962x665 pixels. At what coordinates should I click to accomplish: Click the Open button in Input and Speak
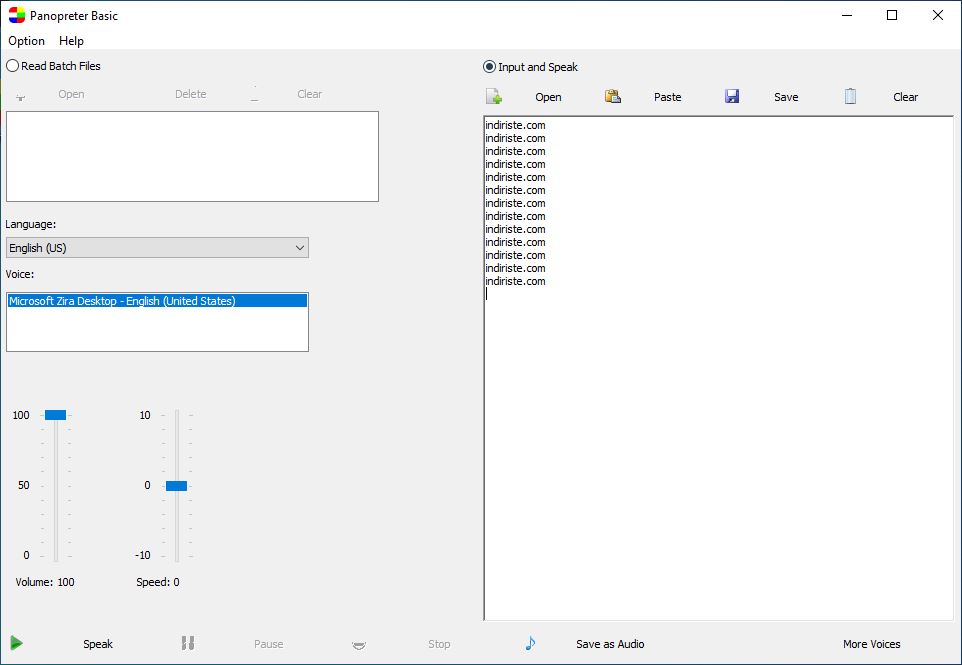pos(548,97)
